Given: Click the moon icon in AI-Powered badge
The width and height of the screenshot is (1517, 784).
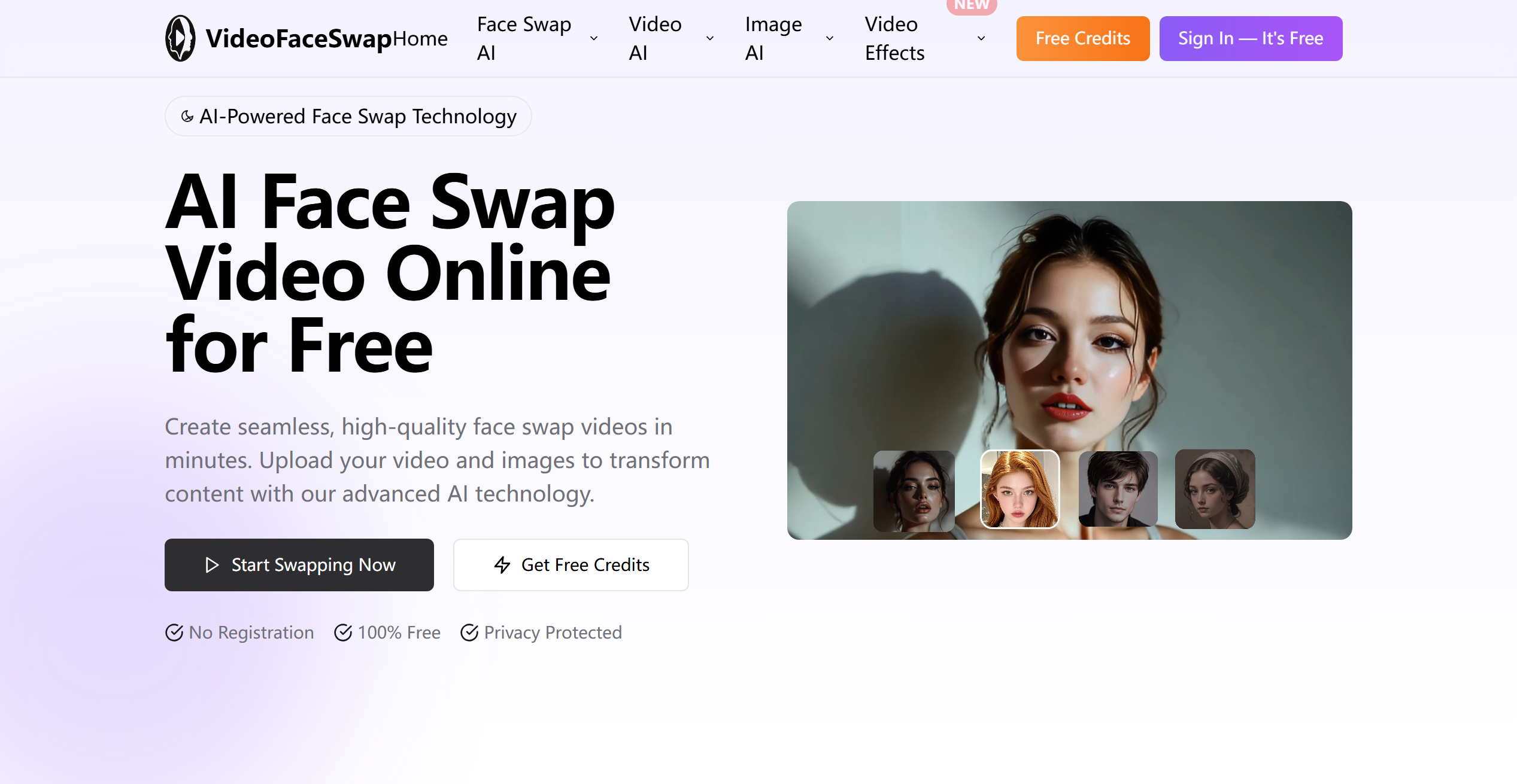Looking at the screenshot, I should [187, 116].
